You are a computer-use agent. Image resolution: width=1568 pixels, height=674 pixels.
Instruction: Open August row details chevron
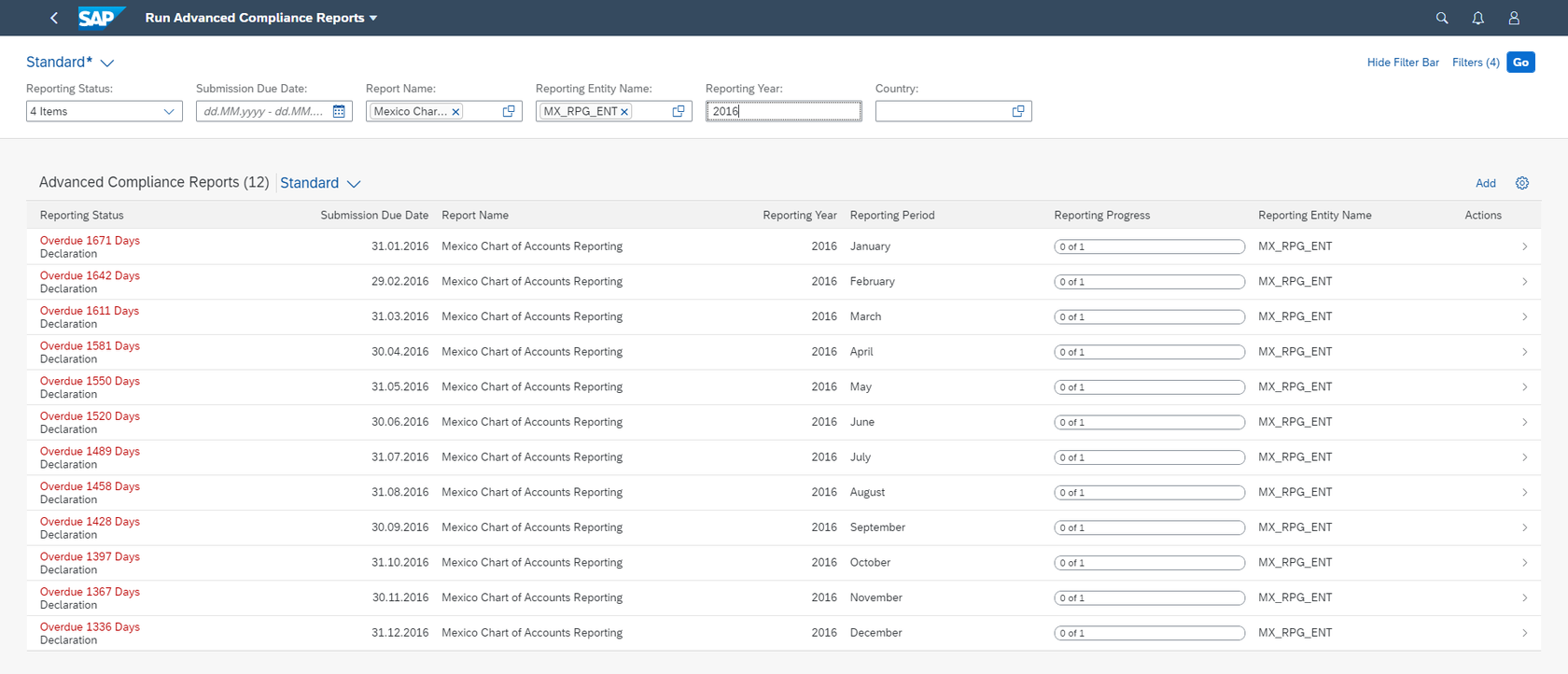click(x=1524, y=492)
